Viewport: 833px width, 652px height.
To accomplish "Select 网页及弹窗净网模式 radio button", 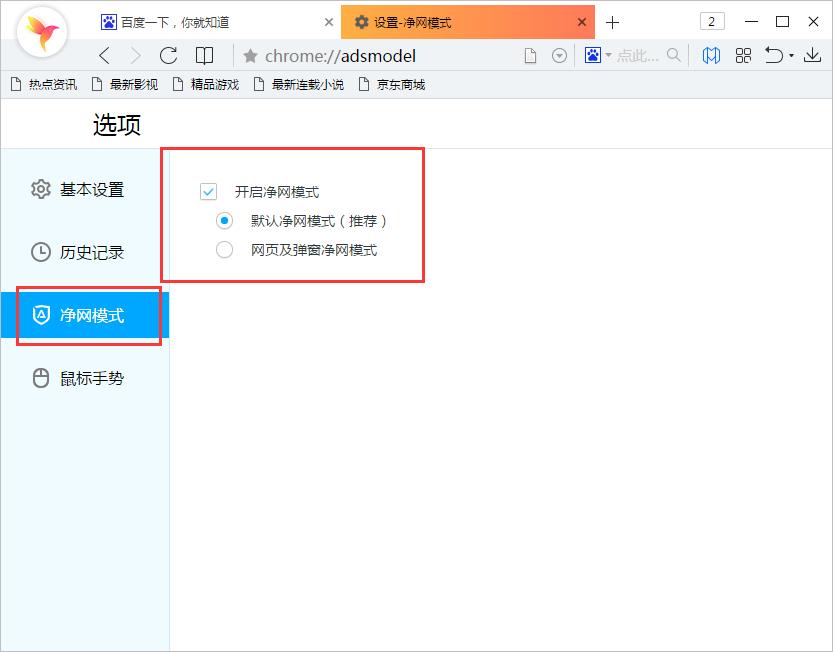I will click(x=225, y=250).
